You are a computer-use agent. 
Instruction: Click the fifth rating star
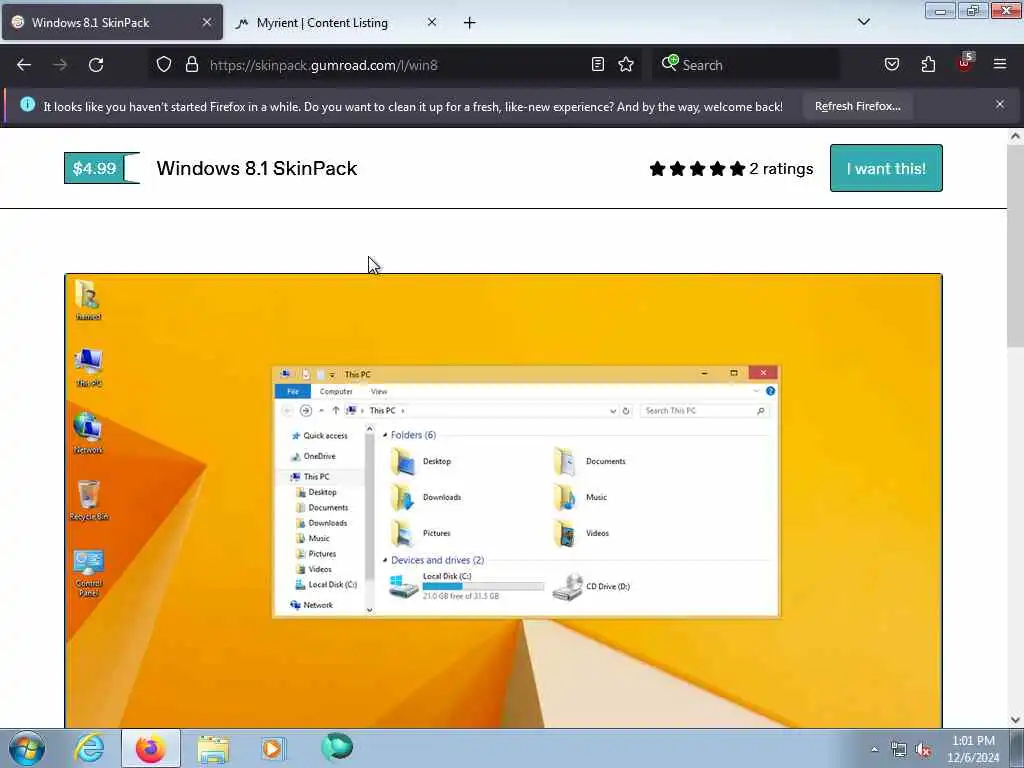click(737, 169)
